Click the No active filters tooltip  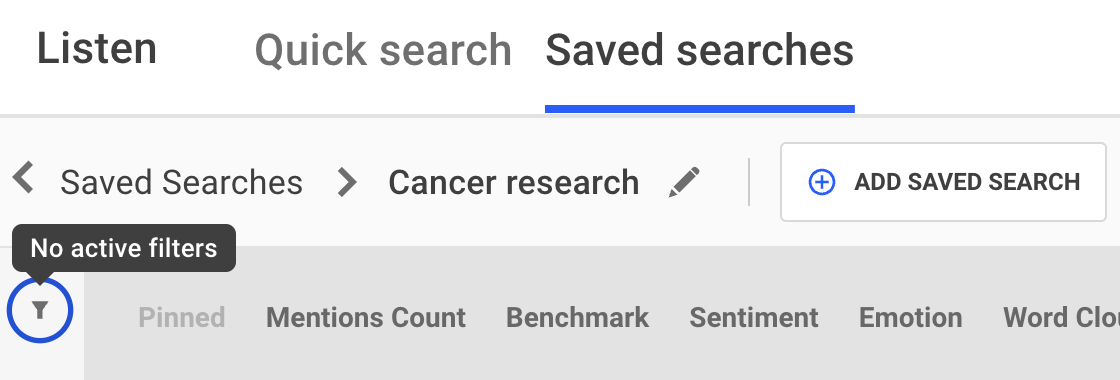[124, 248]
